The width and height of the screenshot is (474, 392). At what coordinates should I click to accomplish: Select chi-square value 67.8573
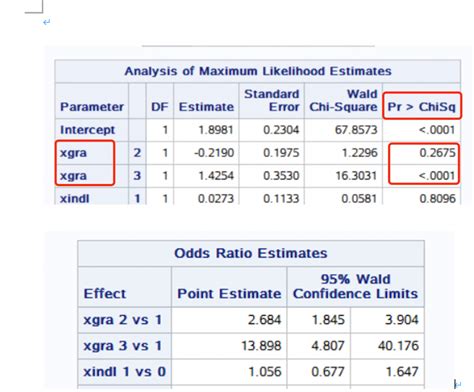tap(356, 130)
